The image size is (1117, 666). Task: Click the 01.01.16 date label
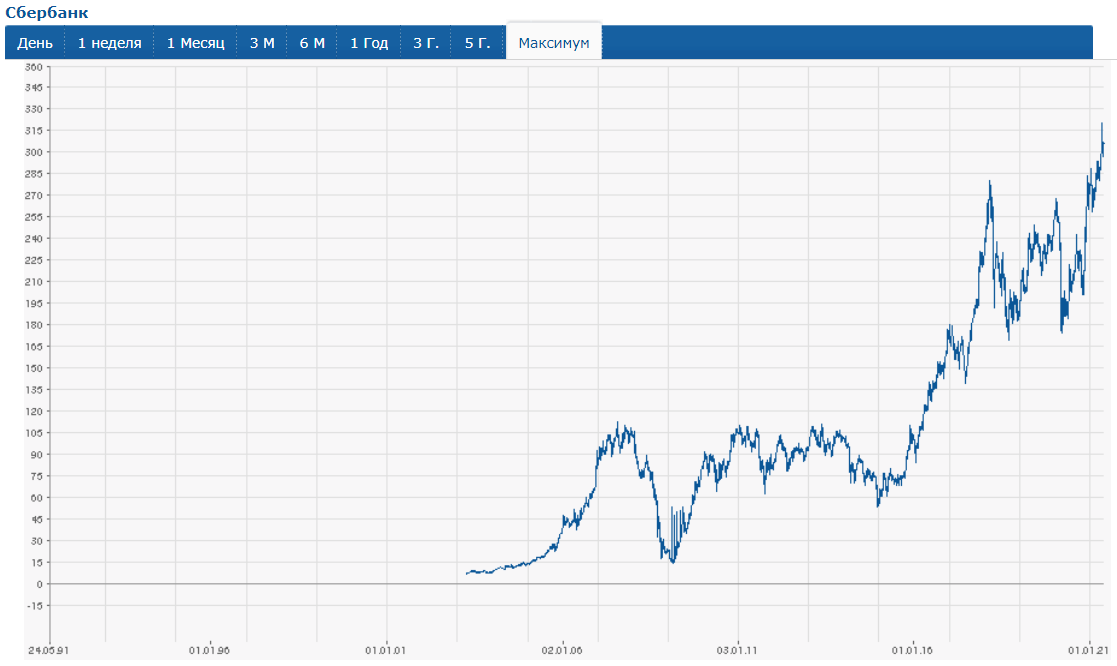[913, 650]
